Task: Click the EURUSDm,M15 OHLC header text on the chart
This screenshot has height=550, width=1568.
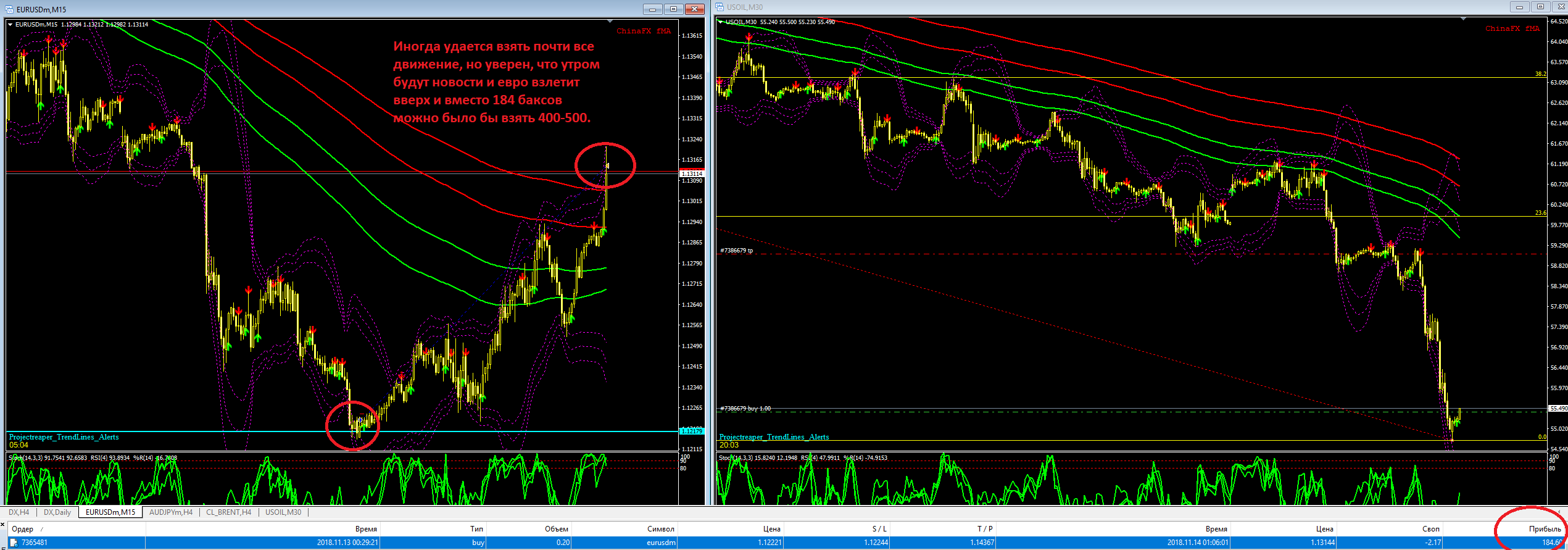Action: (x=81, y=25)
